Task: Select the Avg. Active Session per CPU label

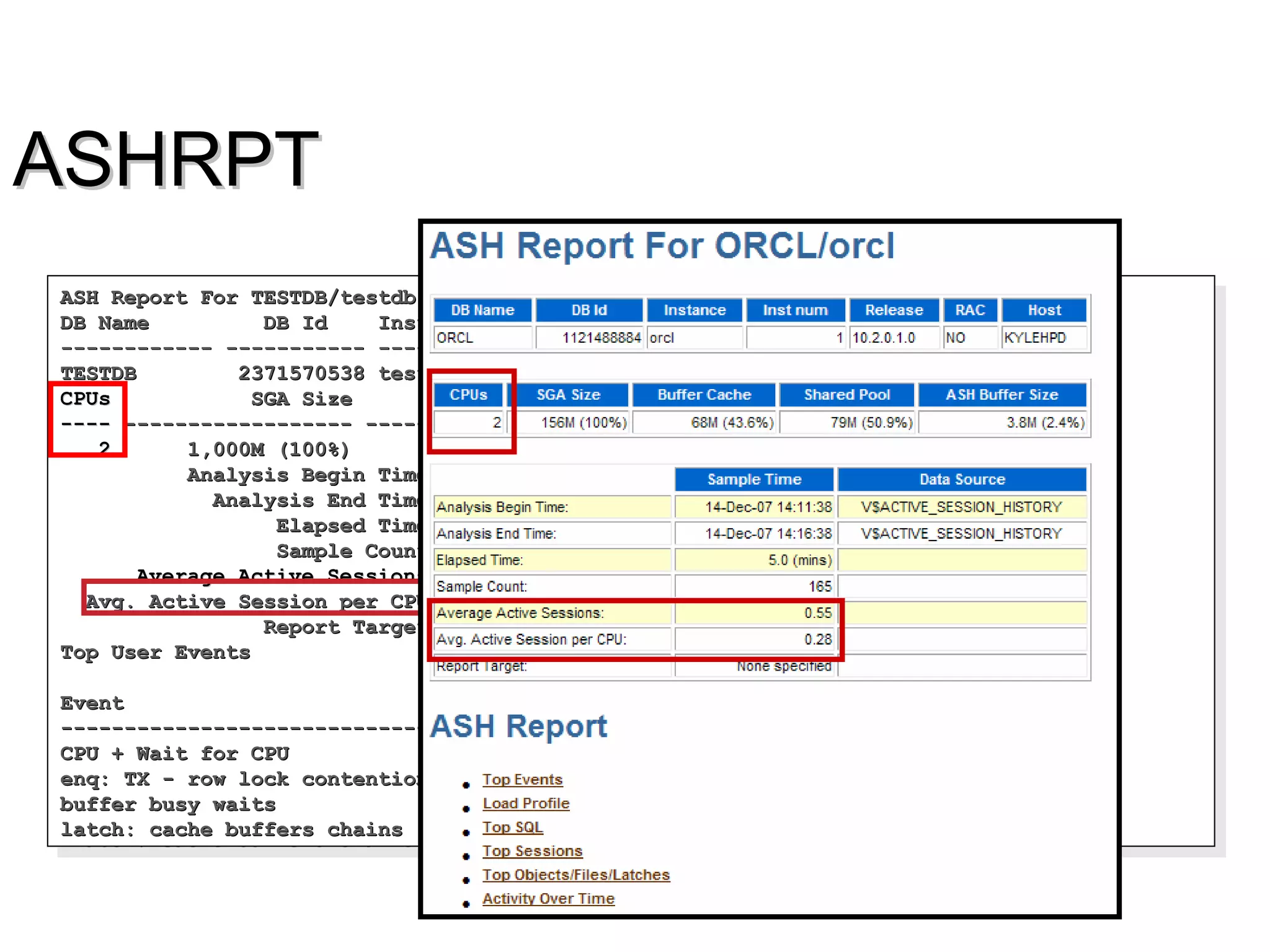Action: click(x=553, y=640)
